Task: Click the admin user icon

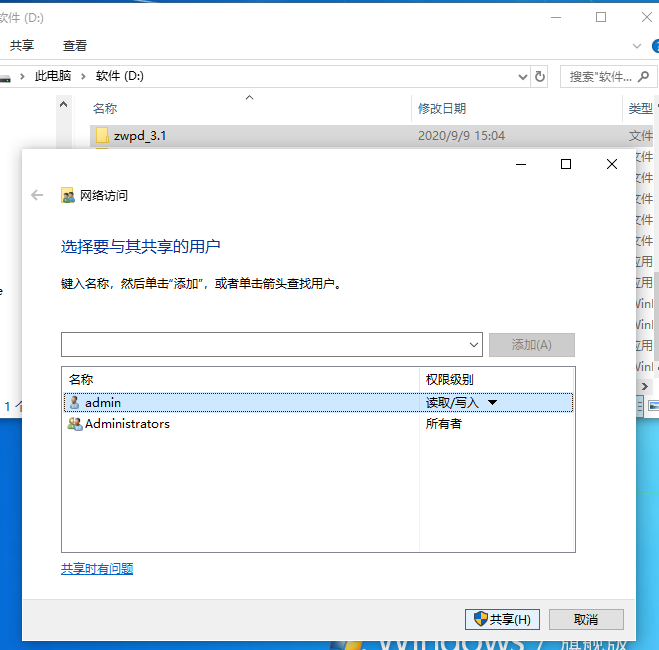Action: tap(74, 403)
